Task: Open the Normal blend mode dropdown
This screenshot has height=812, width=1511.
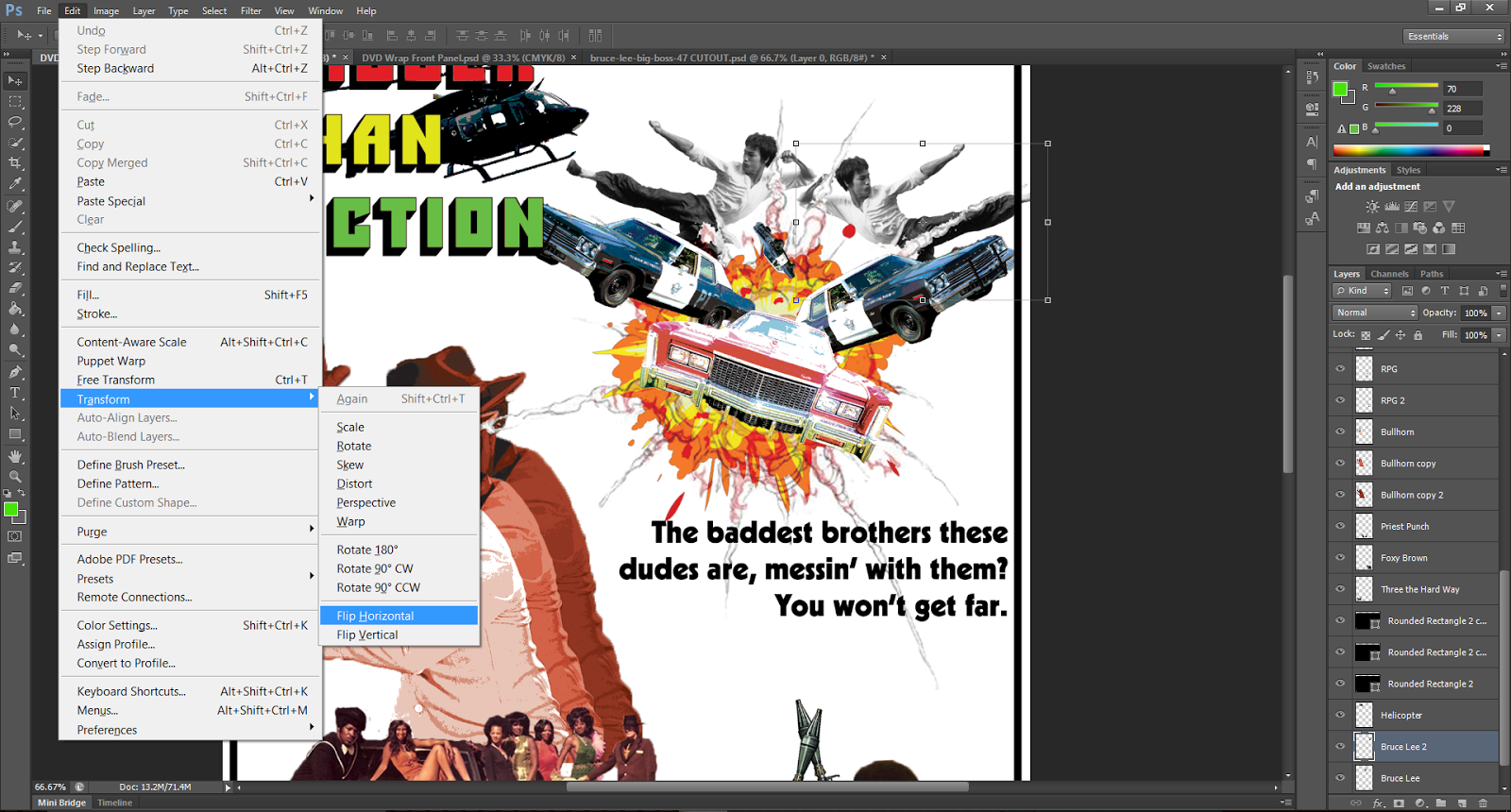Action: click(x=1375, y=313)
